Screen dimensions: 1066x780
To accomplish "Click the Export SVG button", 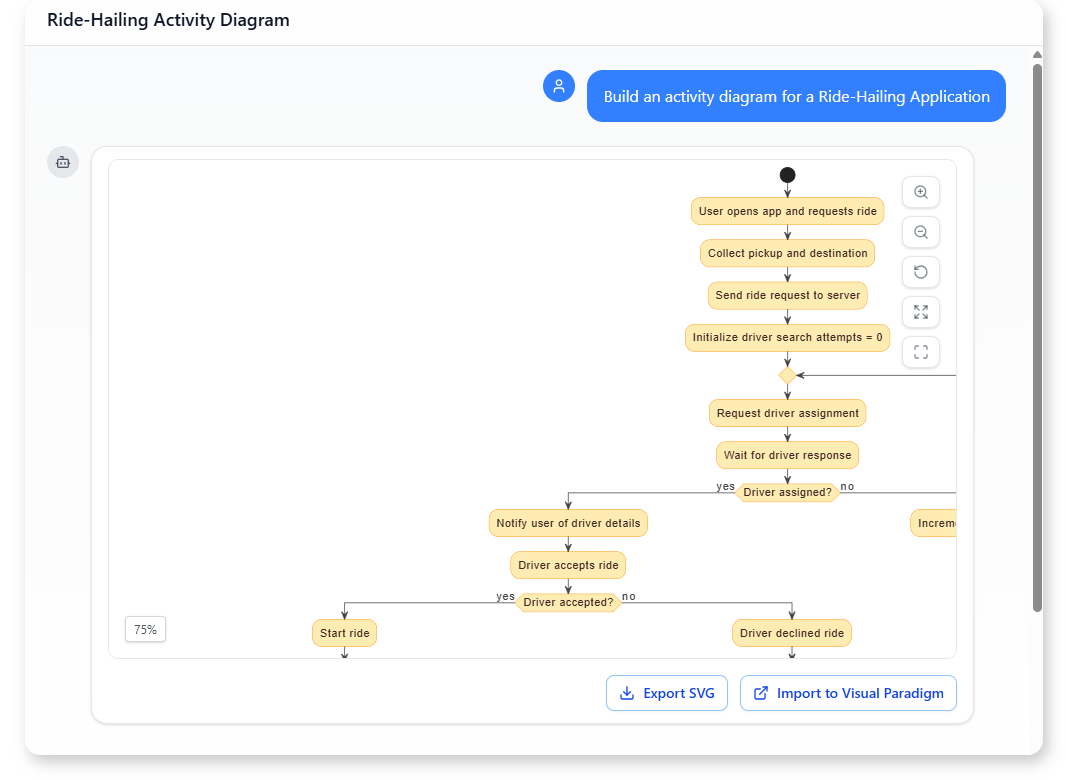I will (x=667, y=693).
